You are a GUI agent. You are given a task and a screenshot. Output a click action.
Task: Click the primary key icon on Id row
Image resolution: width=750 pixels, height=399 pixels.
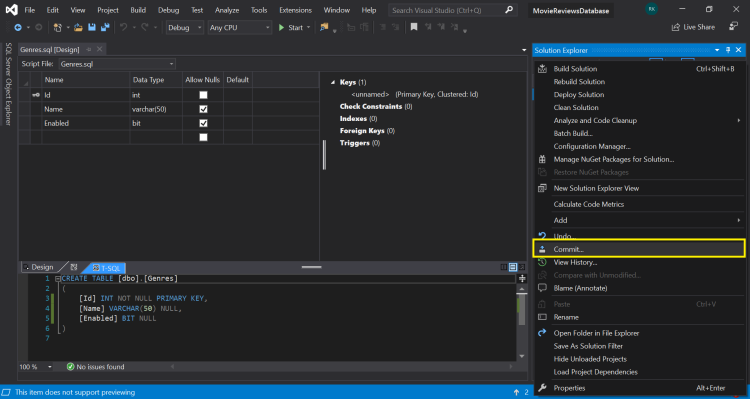36,95
